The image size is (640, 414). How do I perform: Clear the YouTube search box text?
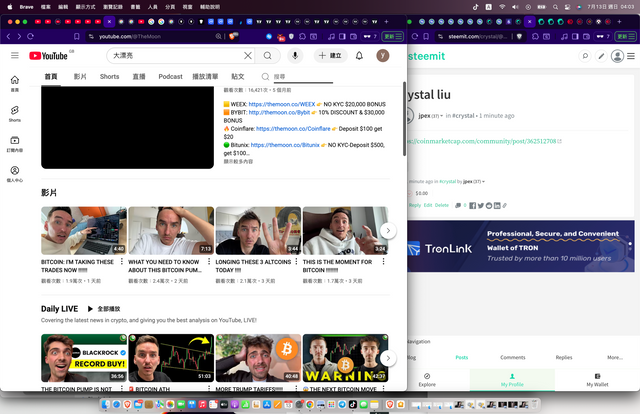248,56
